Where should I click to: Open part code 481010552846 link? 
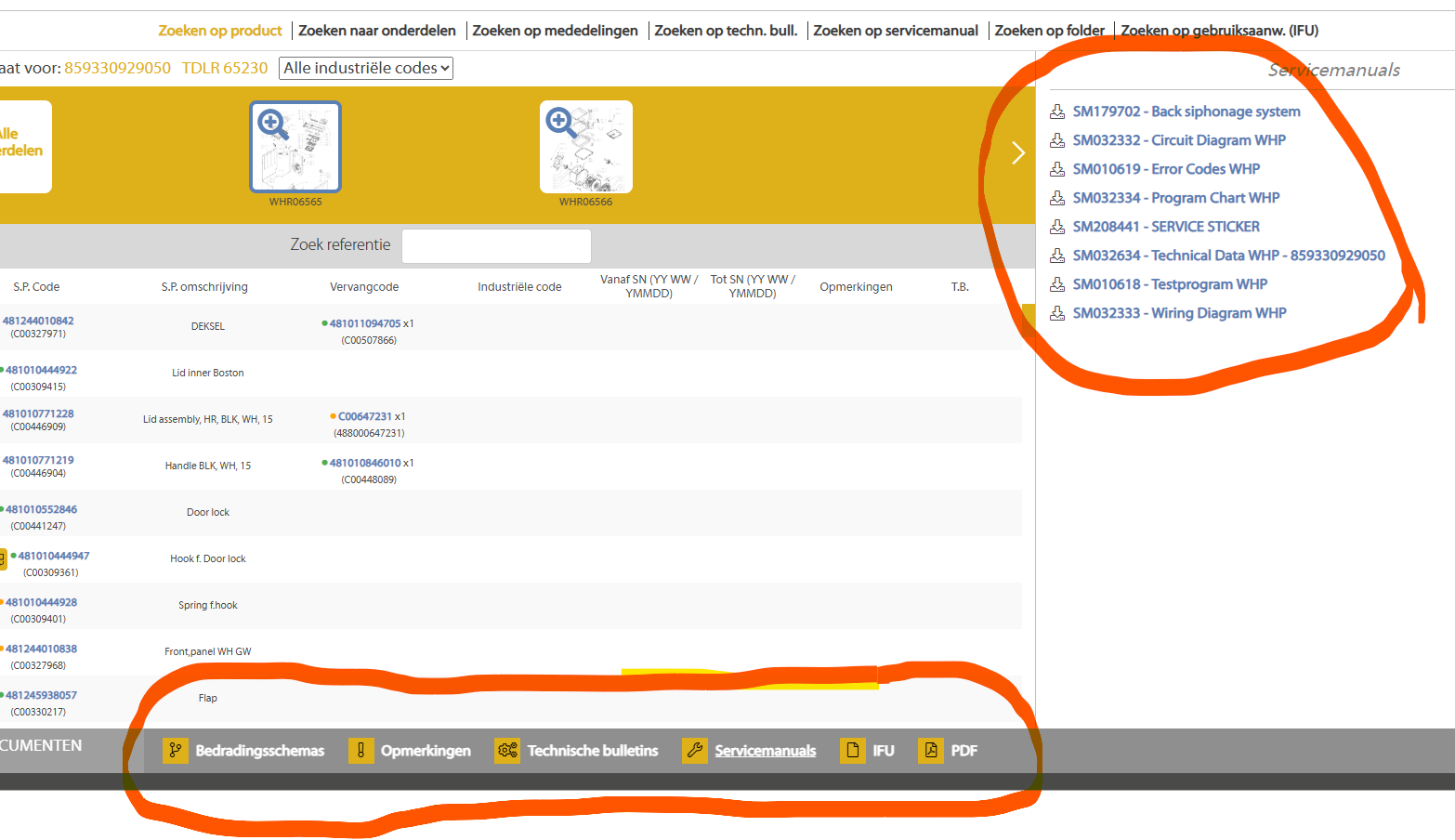(x=42, y=509)
